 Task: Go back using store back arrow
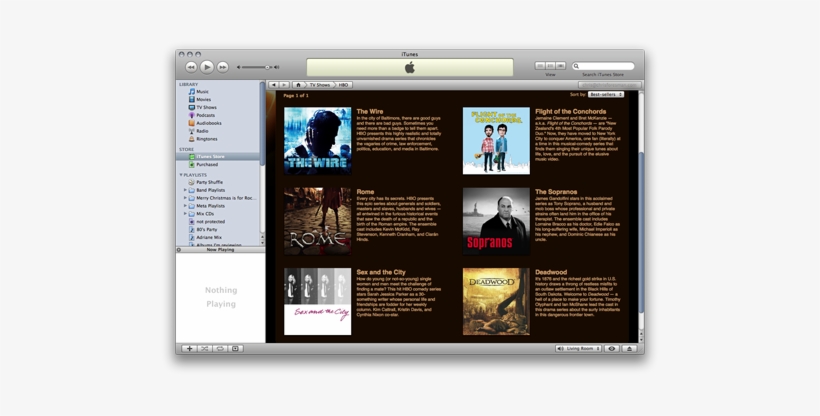click(x=274, y=85)
